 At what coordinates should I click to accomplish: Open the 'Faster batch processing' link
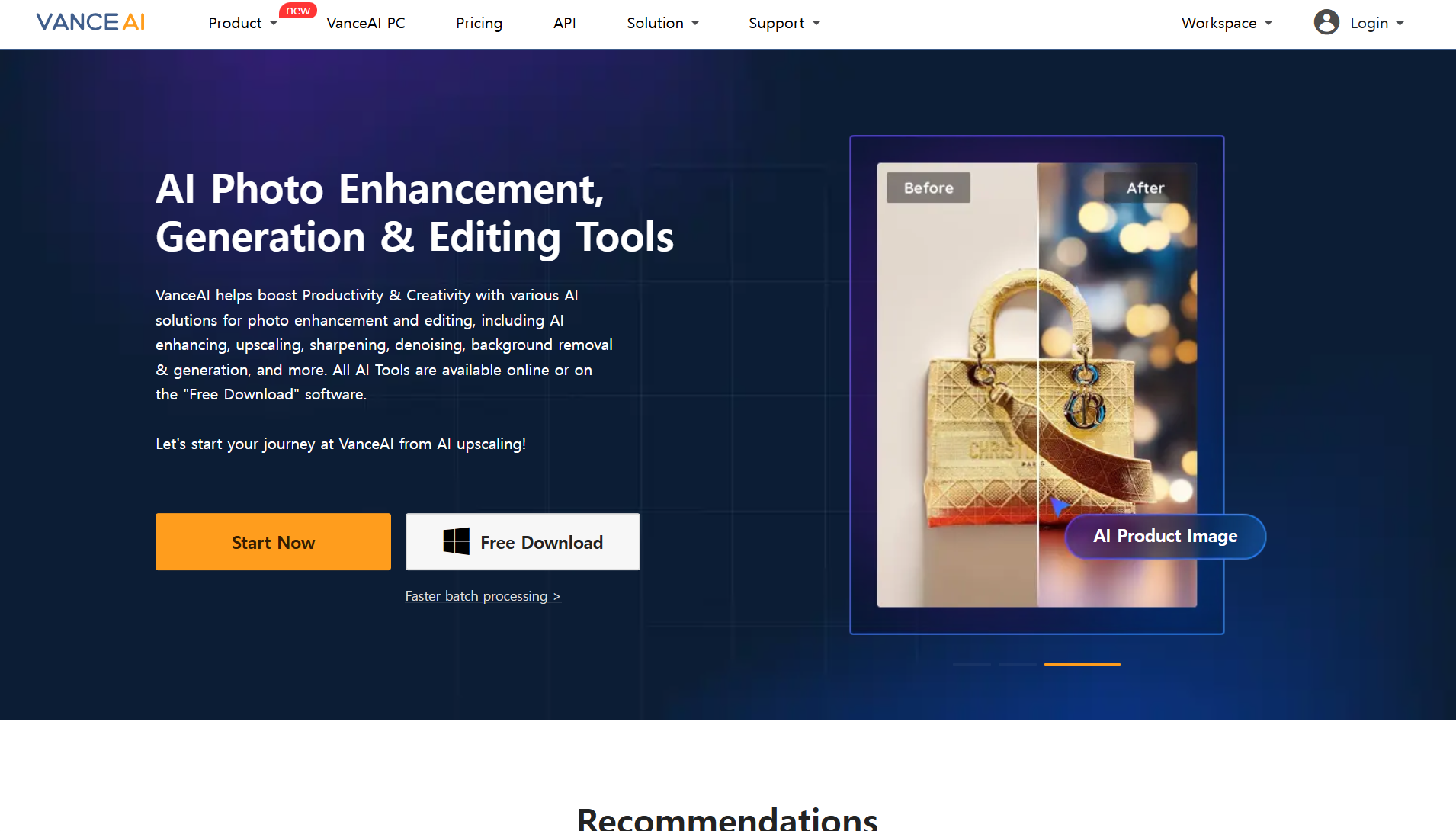[x=483, y=596]
